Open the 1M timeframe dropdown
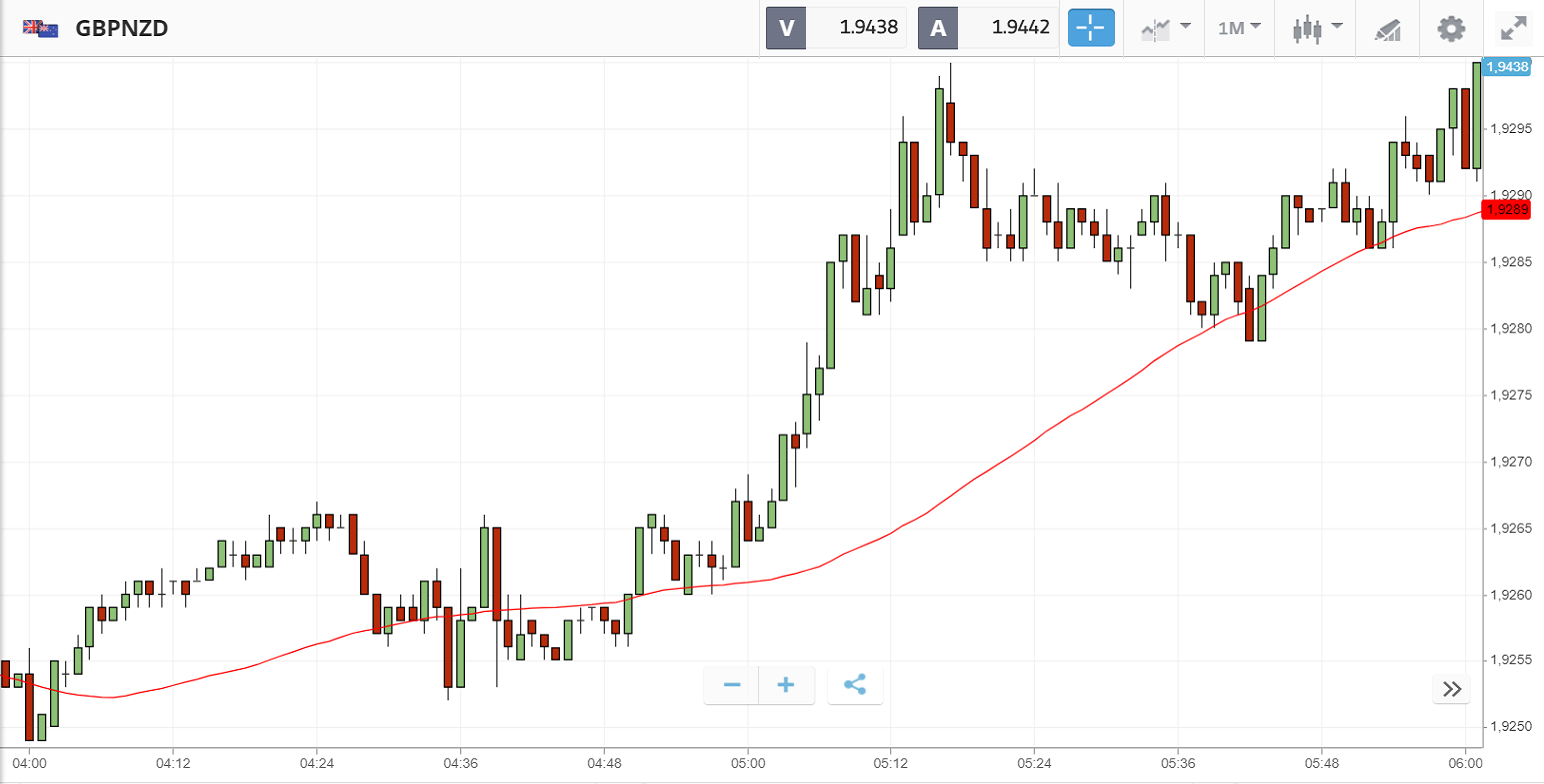Screen dimensions: 1544x784 point(1239,28)
